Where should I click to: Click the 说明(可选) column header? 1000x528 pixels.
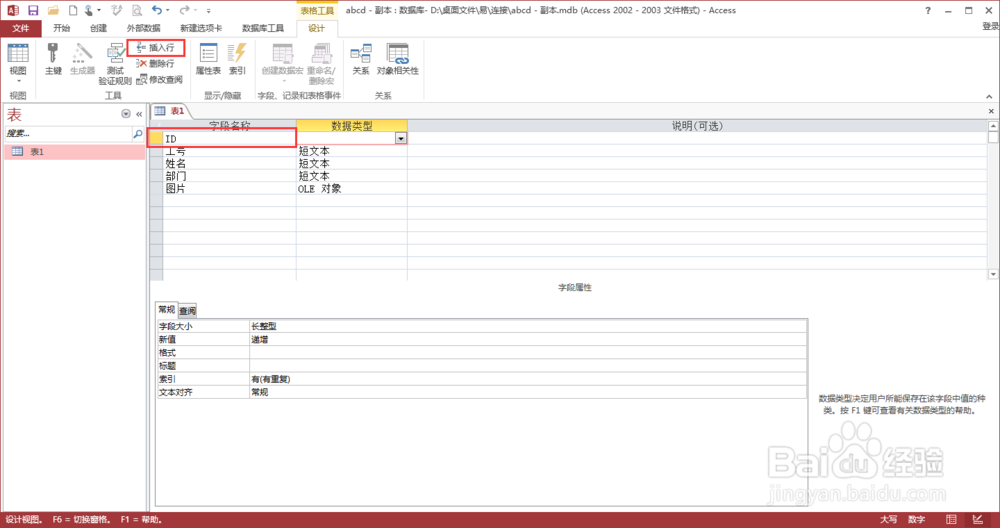(x=698, y=126)
